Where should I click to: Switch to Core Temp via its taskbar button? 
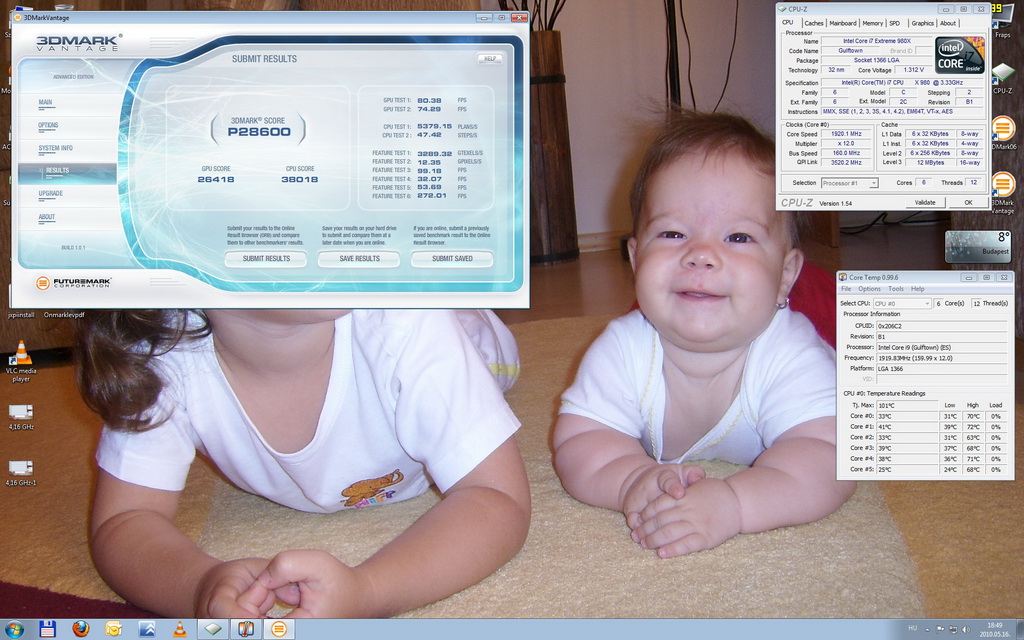pos(246,630)
